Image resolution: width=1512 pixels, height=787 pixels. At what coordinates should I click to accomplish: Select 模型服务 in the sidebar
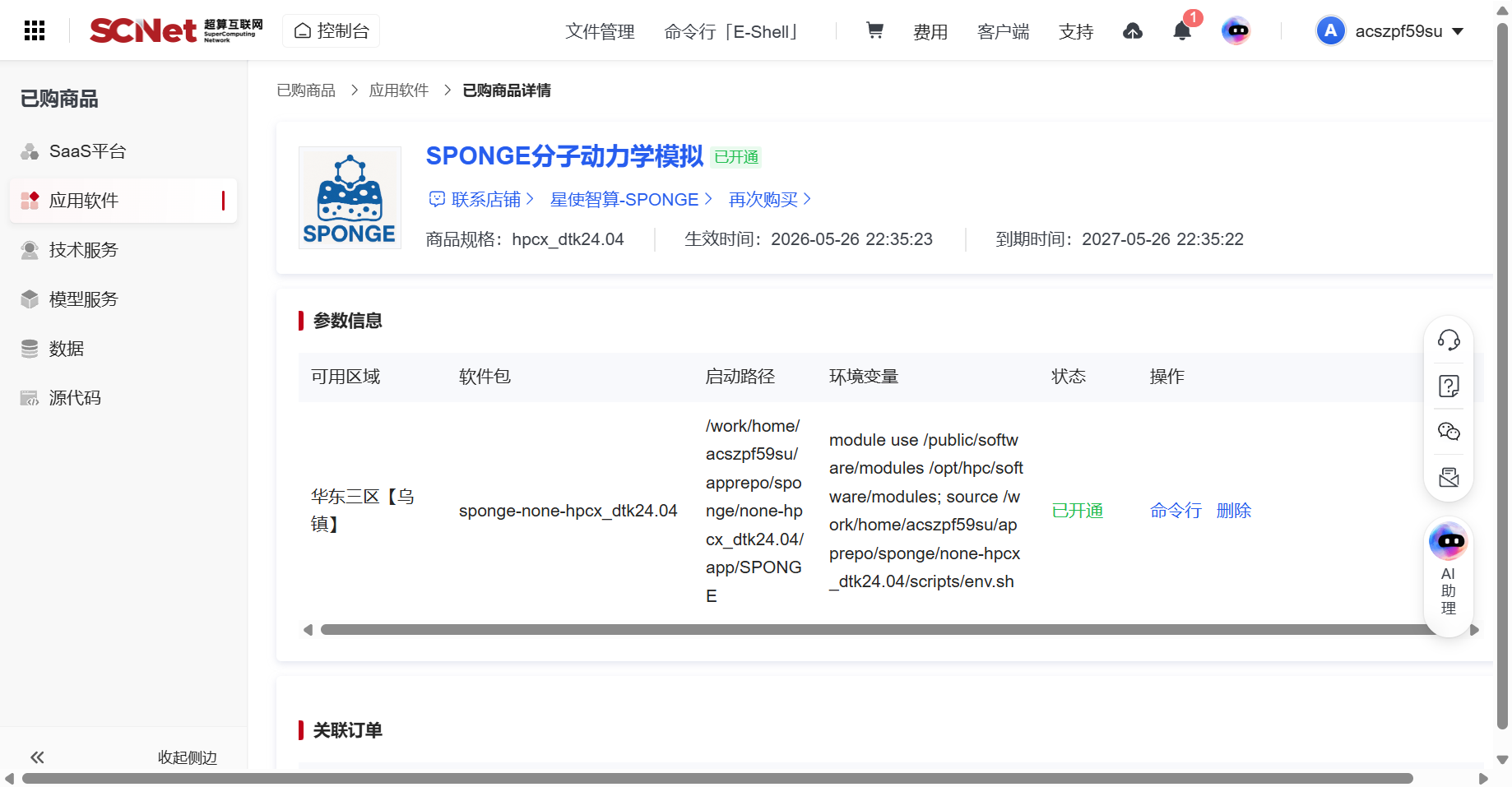click(x=123, y=299)
